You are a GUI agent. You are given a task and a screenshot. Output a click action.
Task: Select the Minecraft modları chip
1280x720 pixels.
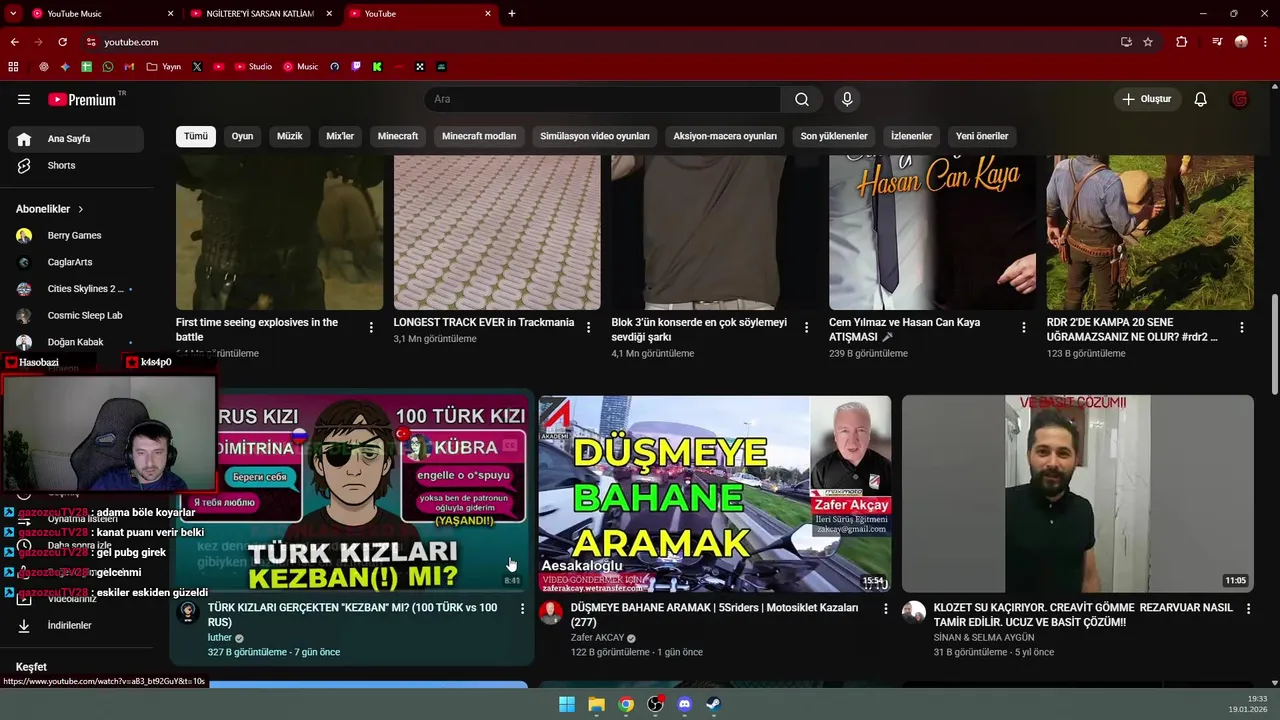pos(479,136)
